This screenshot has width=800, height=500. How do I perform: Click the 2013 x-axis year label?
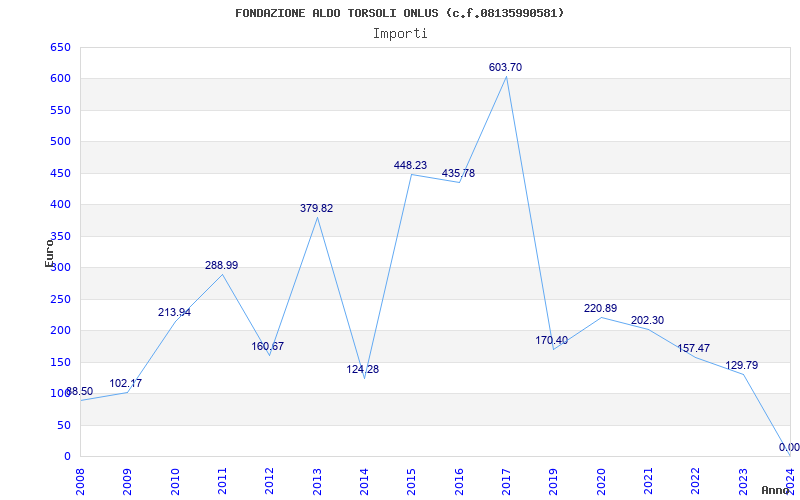pyautogui.click(x=317, y=482)
